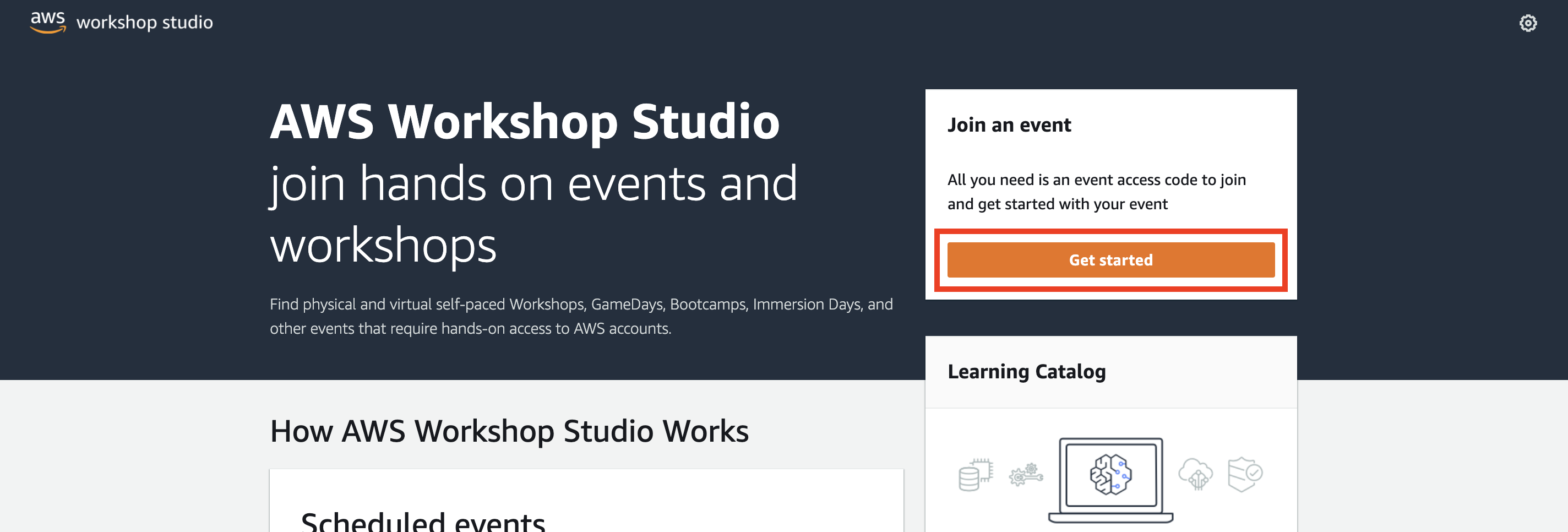Click the cloud icon in Learning Catalog
Image resolution: width=1568 pixels, height=532 pixels.
pos(1195,474)
